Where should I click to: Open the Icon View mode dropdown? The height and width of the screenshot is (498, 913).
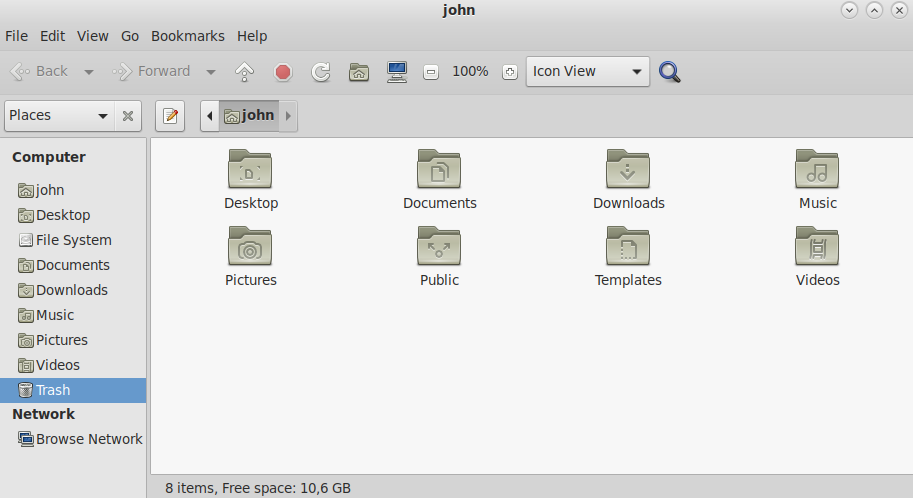pos(587,72)
